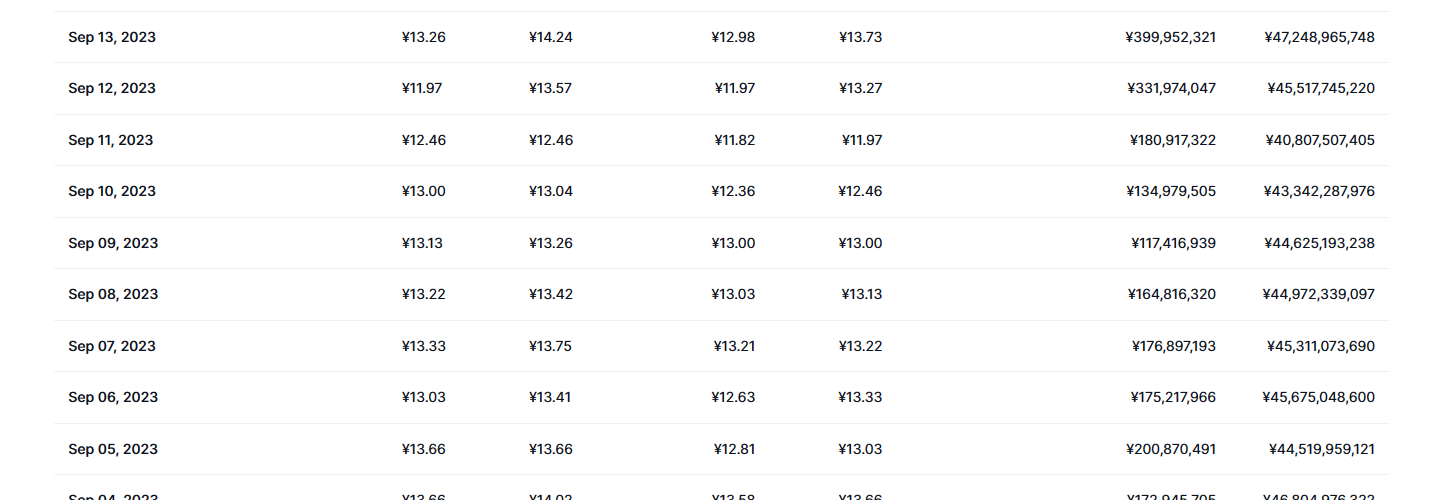
Task: Select the Sep 09, 2023 date cell
Action: pos(113,243)
